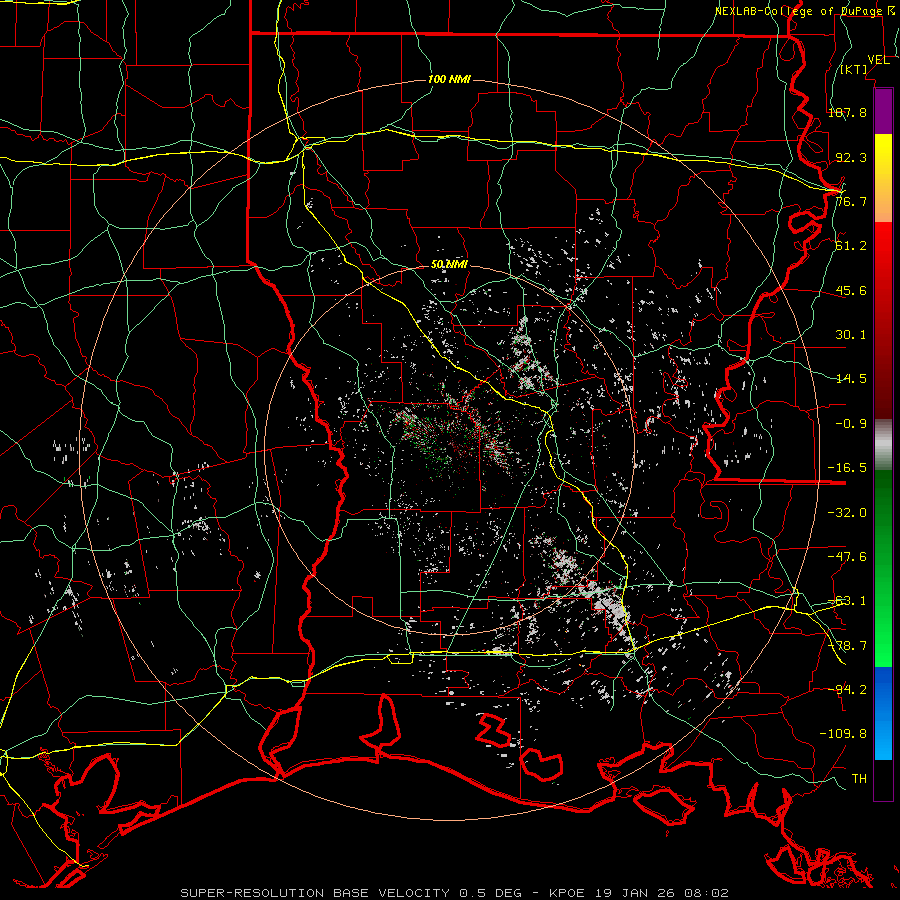Click the TH label below the scale
The height and width of the screenshot is (900, 900).
(859, 779)
